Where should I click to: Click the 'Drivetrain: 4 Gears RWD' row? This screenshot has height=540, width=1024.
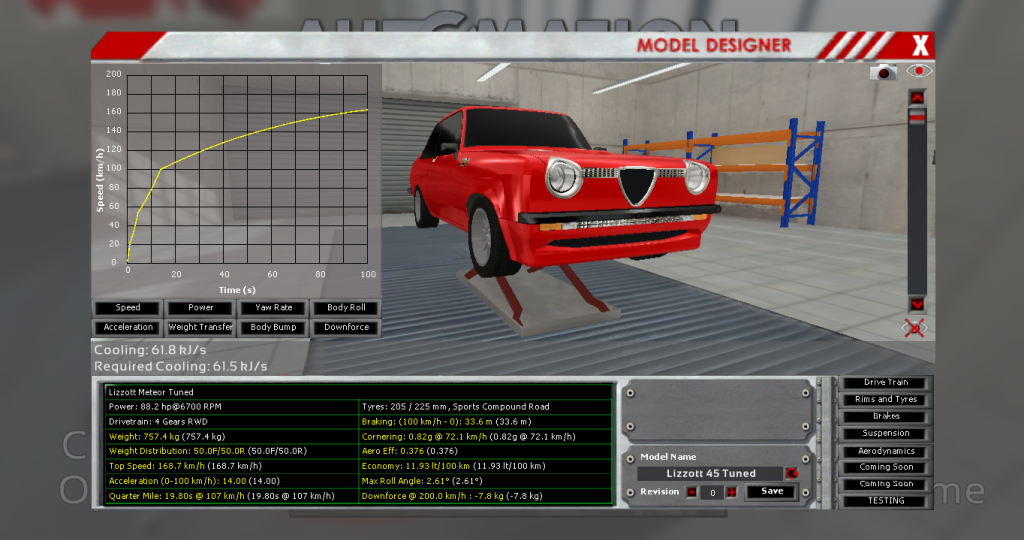pyautogui.click(x=232, y=422)
